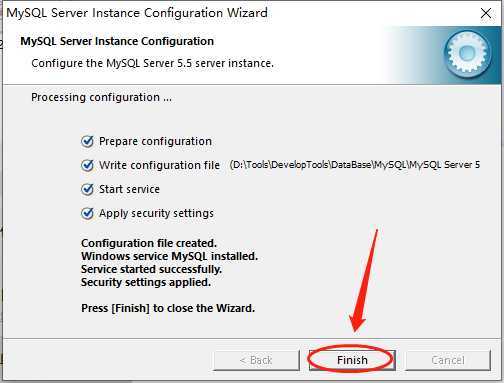Click the Cancel button
Image resolution: width=504 pixels, height=383 pixels.
pyautogui.click(x=448, y=360)
